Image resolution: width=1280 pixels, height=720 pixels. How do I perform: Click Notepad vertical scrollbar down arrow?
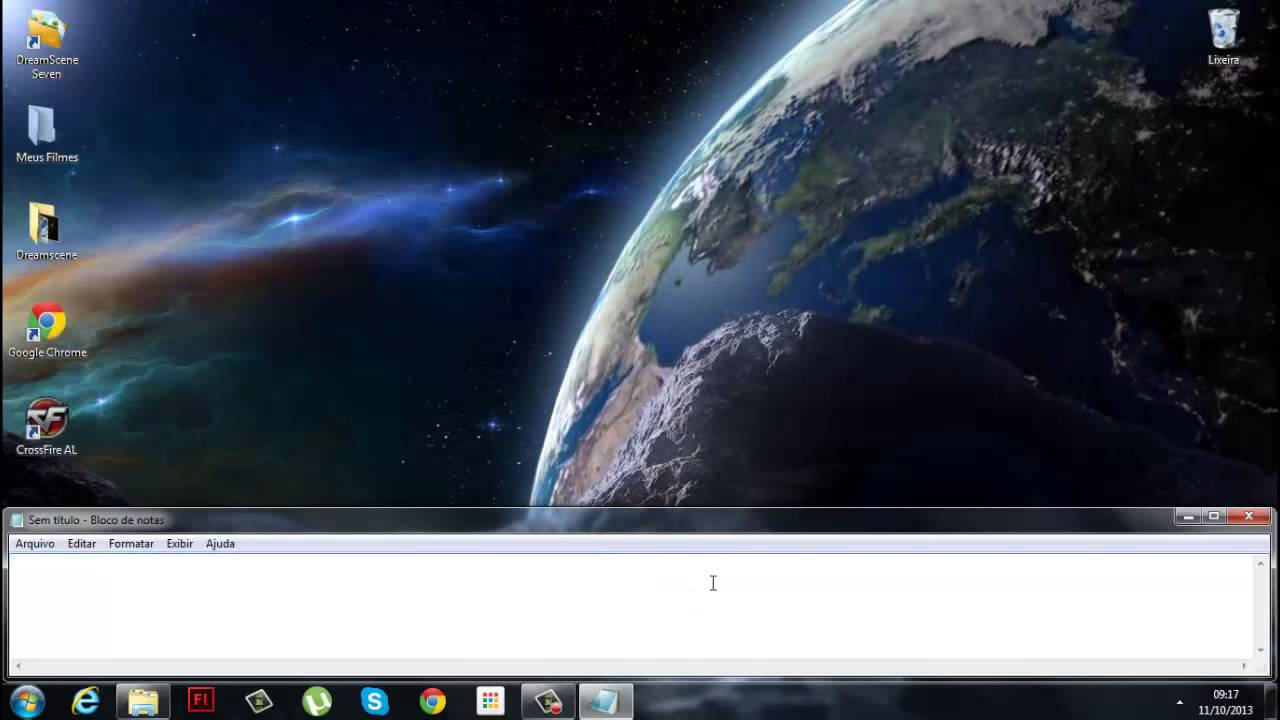point(1261,650)
